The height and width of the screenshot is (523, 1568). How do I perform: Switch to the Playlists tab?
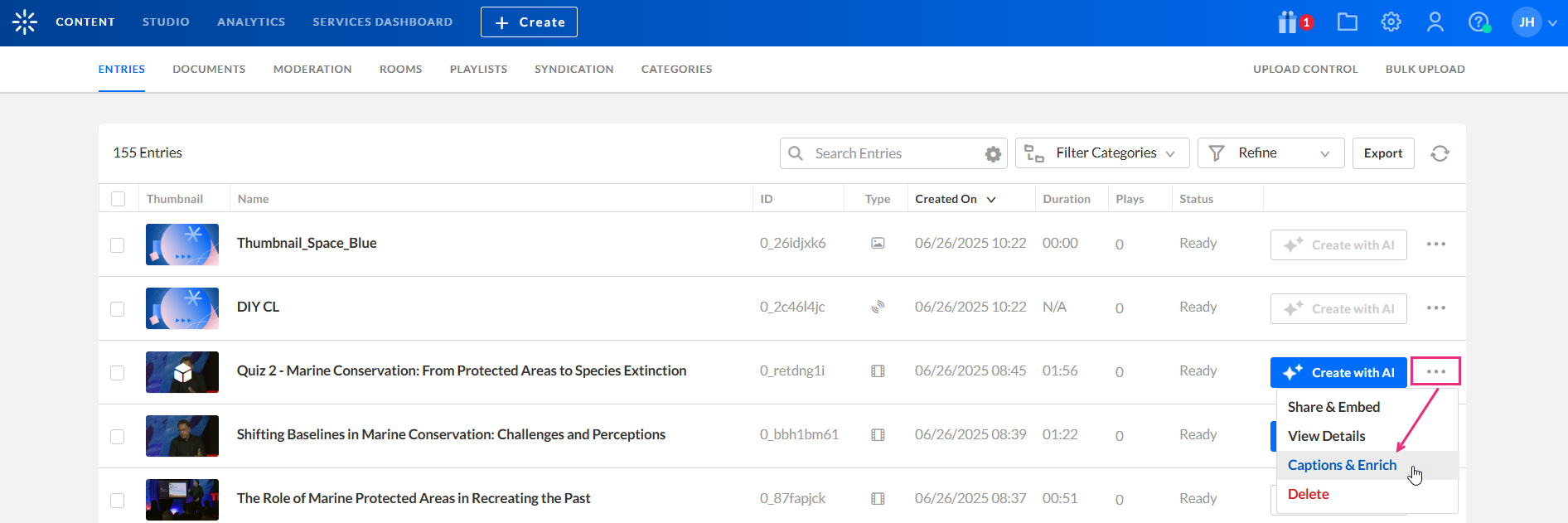(x=478, y=70)
